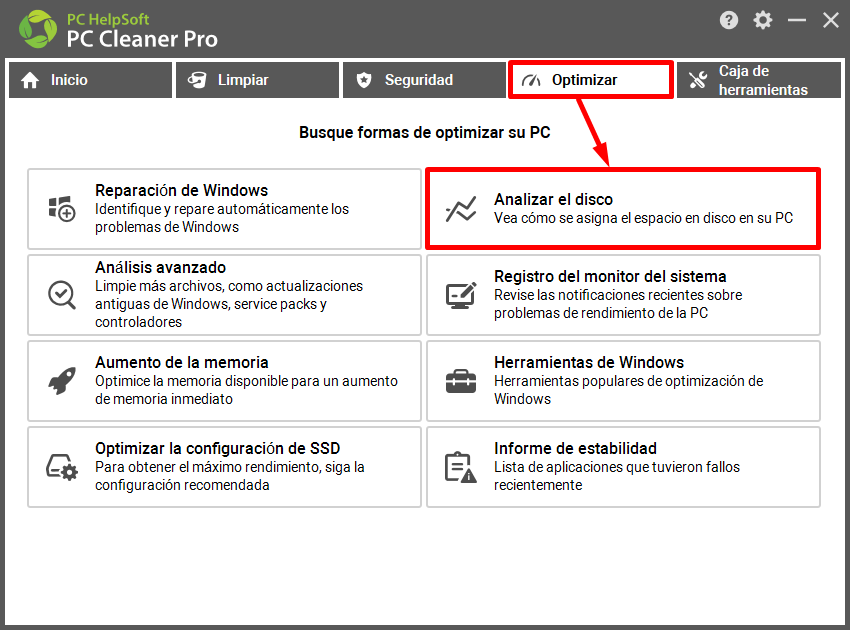
Task: Open the Limpiar tab
Action: click(257, 80)
